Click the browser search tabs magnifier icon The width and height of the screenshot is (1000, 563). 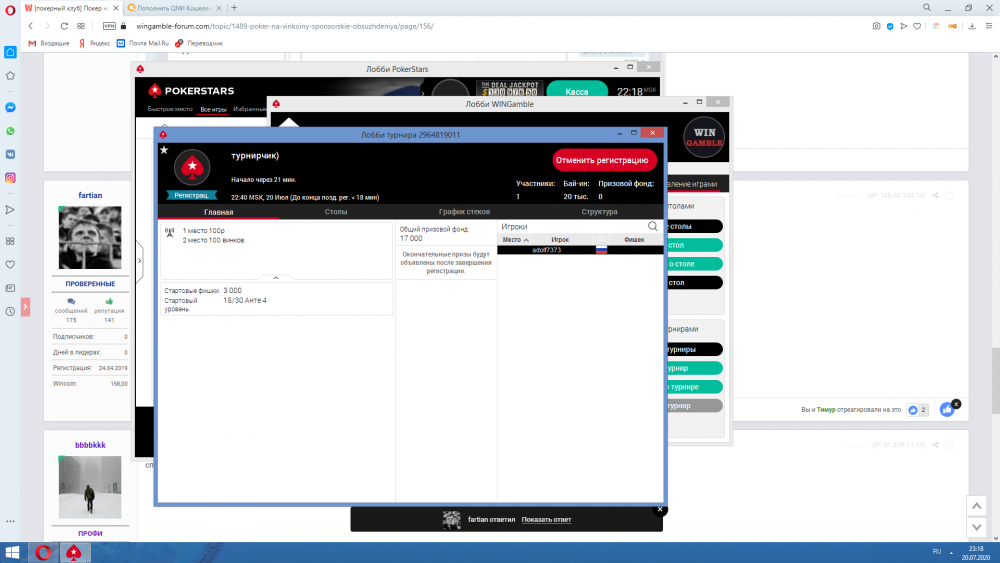point(927,8)
